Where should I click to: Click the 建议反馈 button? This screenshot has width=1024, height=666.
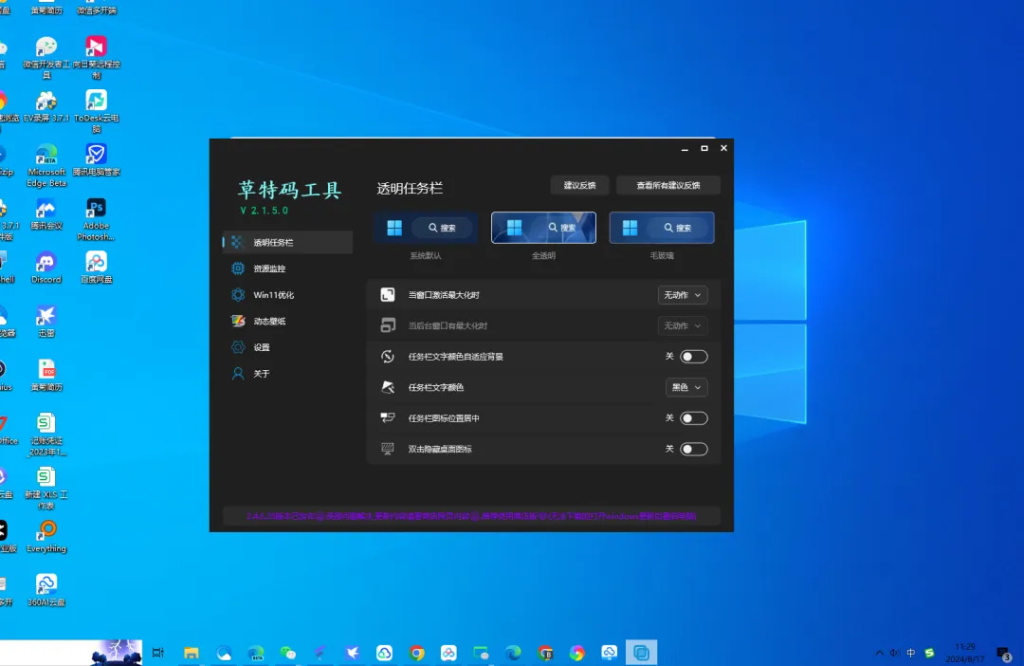point(580,185)
